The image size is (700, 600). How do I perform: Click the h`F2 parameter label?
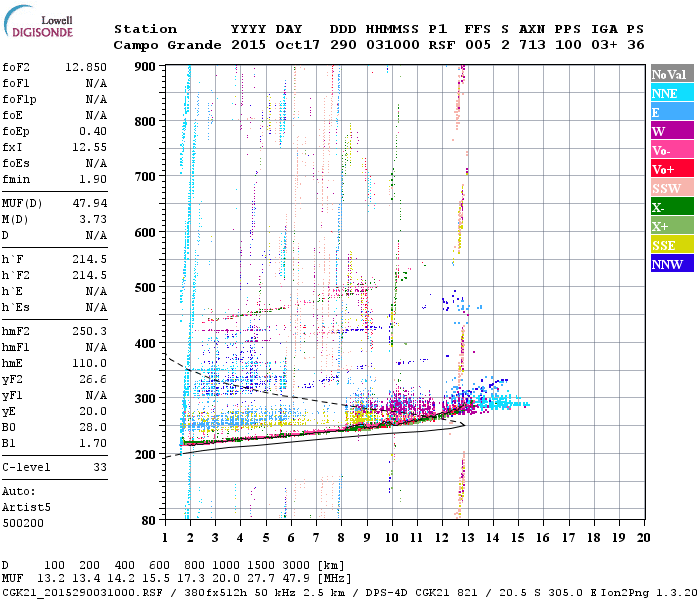pyautogui.click(x=16, y=275)
